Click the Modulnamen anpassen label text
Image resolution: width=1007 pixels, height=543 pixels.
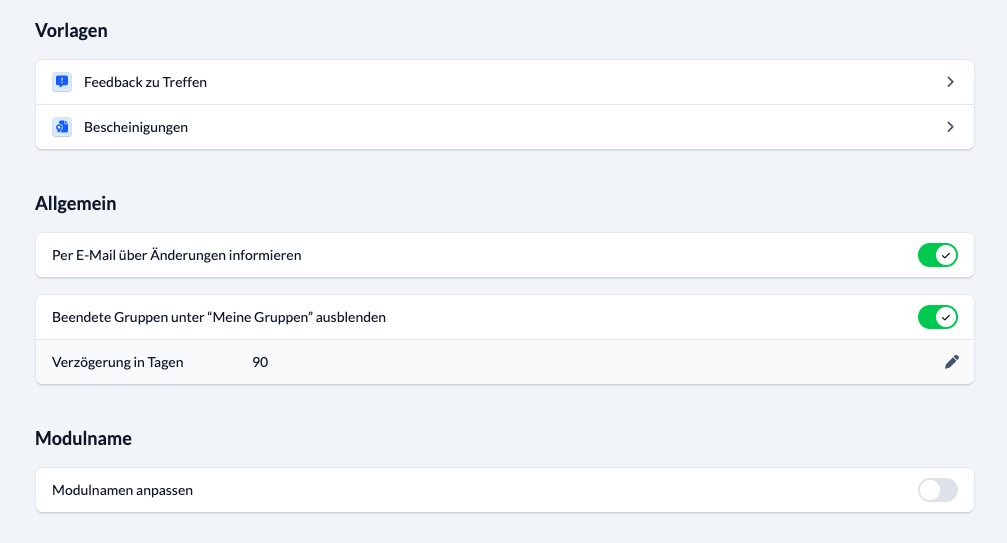[122, 490]
